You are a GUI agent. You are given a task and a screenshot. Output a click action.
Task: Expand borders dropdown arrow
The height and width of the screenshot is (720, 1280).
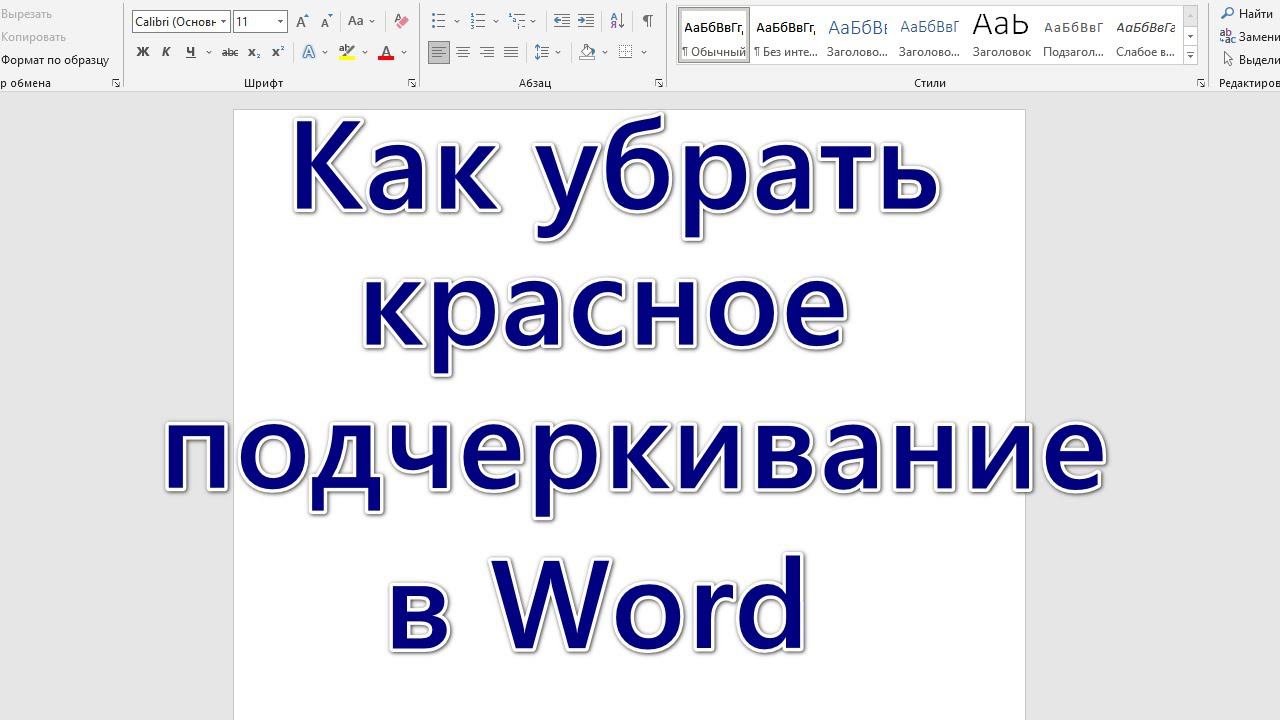pos(644,52)
